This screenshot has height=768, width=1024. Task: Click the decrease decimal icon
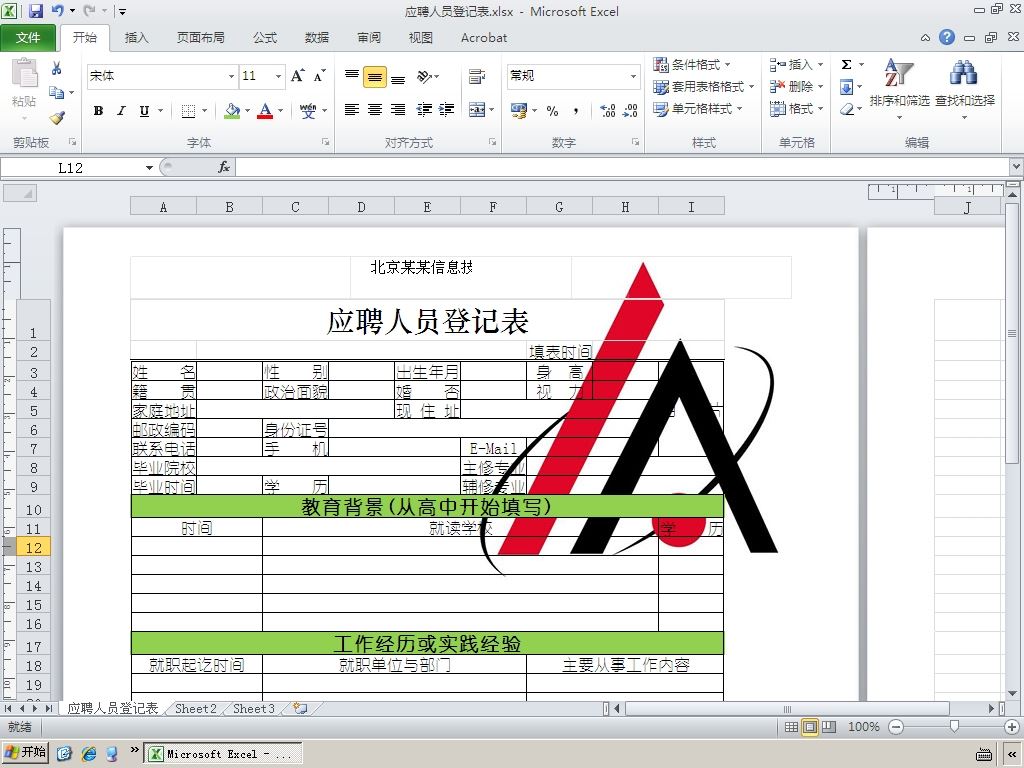click(x=630, y=111)
